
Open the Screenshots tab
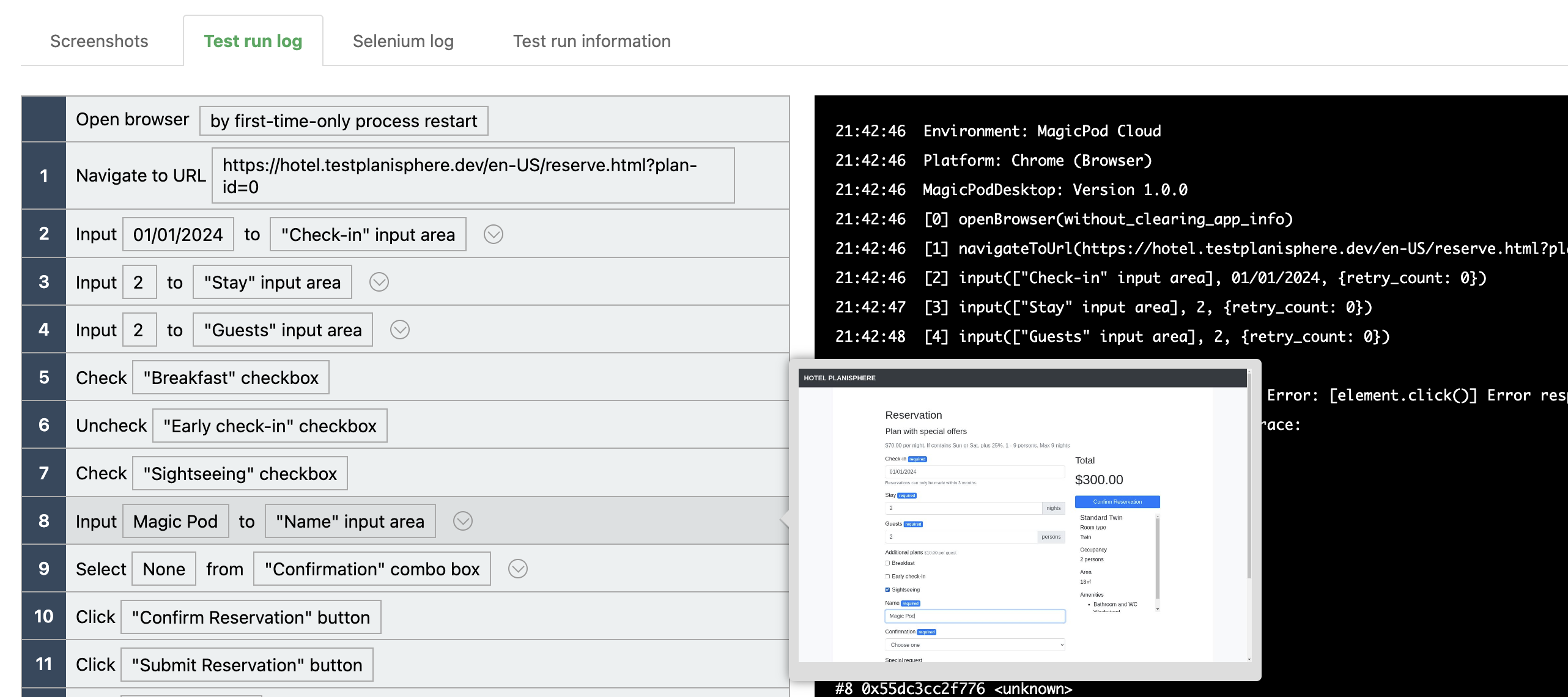(x=99, y=41)
